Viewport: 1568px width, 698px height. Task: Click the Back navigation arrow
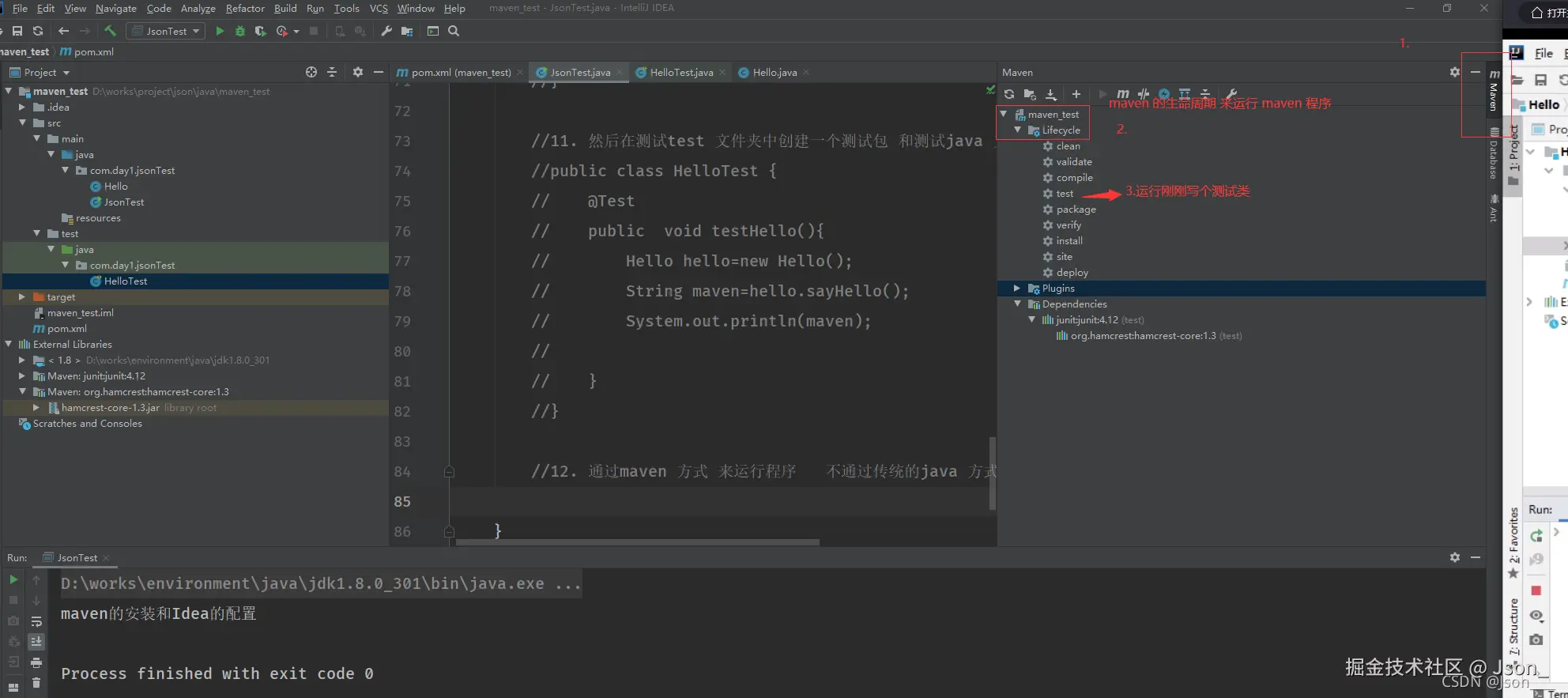coord(63,31)
